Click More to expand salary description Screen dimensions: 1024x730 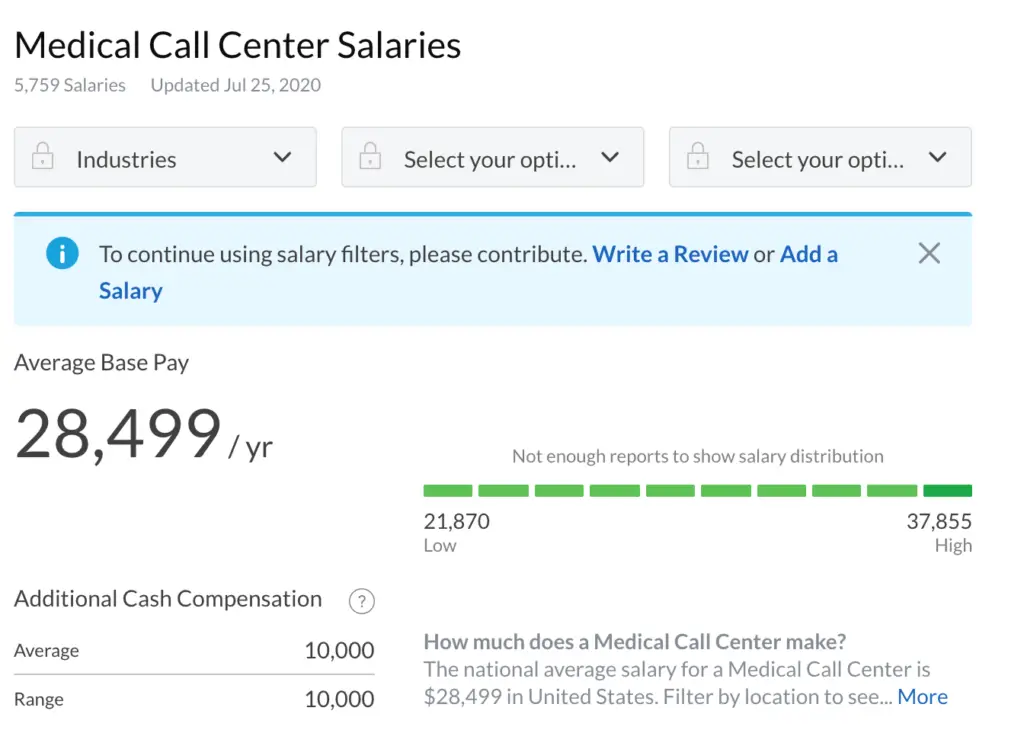click(922, 697)
